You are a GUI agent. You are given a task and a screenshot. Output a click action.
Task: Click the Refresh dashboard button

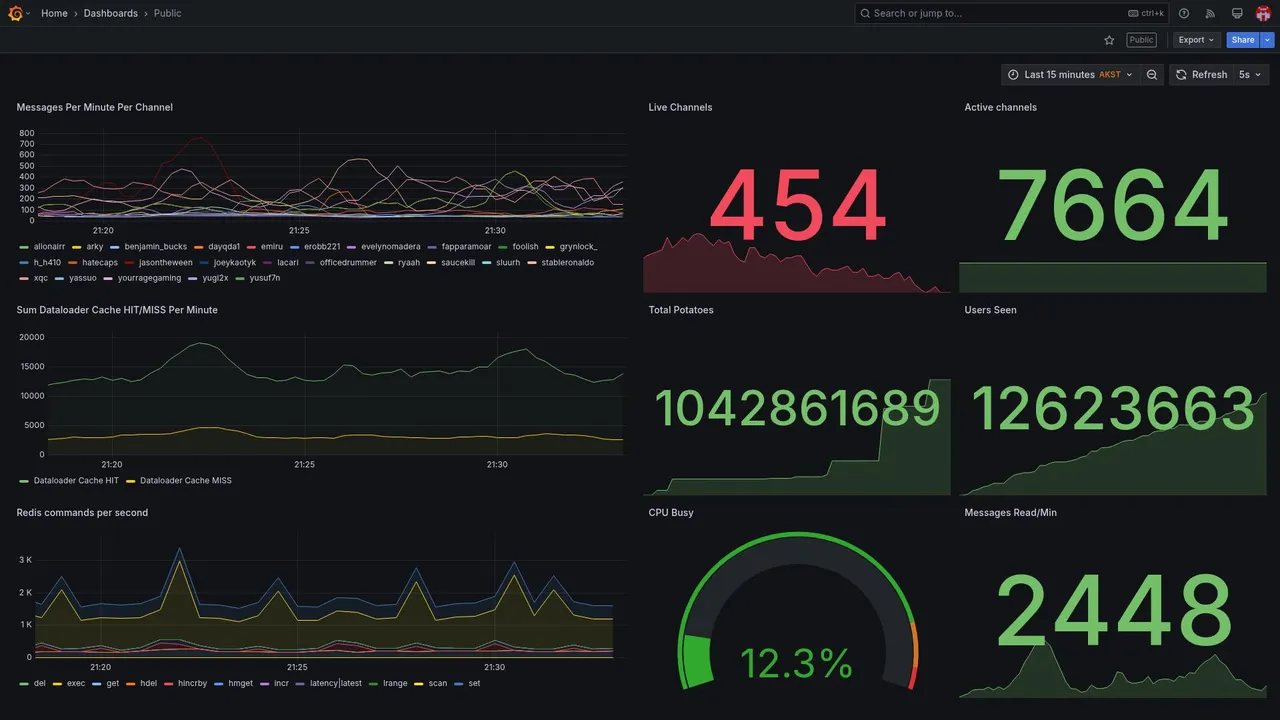[1201, 75]
